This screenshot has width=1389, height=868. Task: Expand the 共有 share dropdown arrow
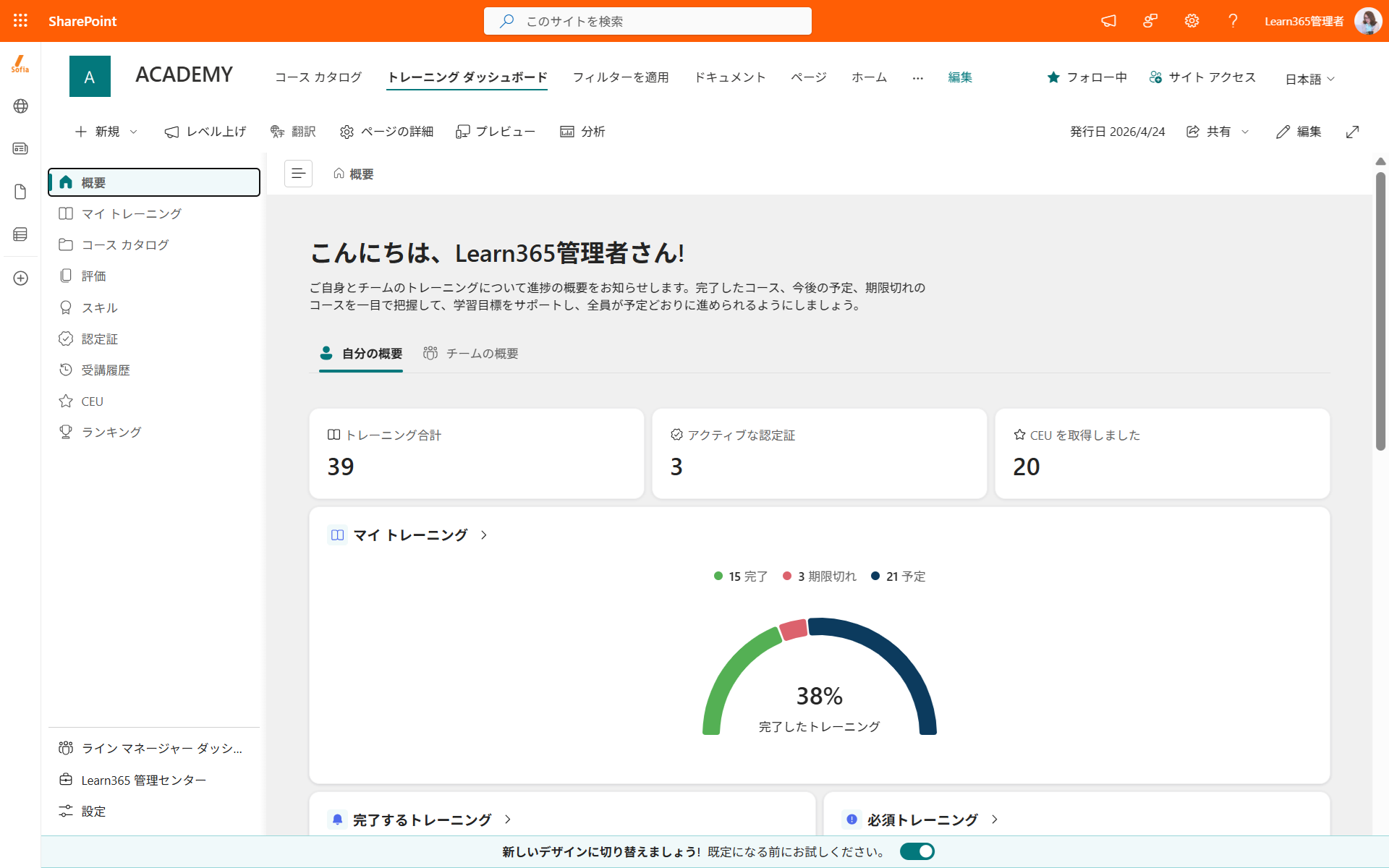pos(1245,132)
